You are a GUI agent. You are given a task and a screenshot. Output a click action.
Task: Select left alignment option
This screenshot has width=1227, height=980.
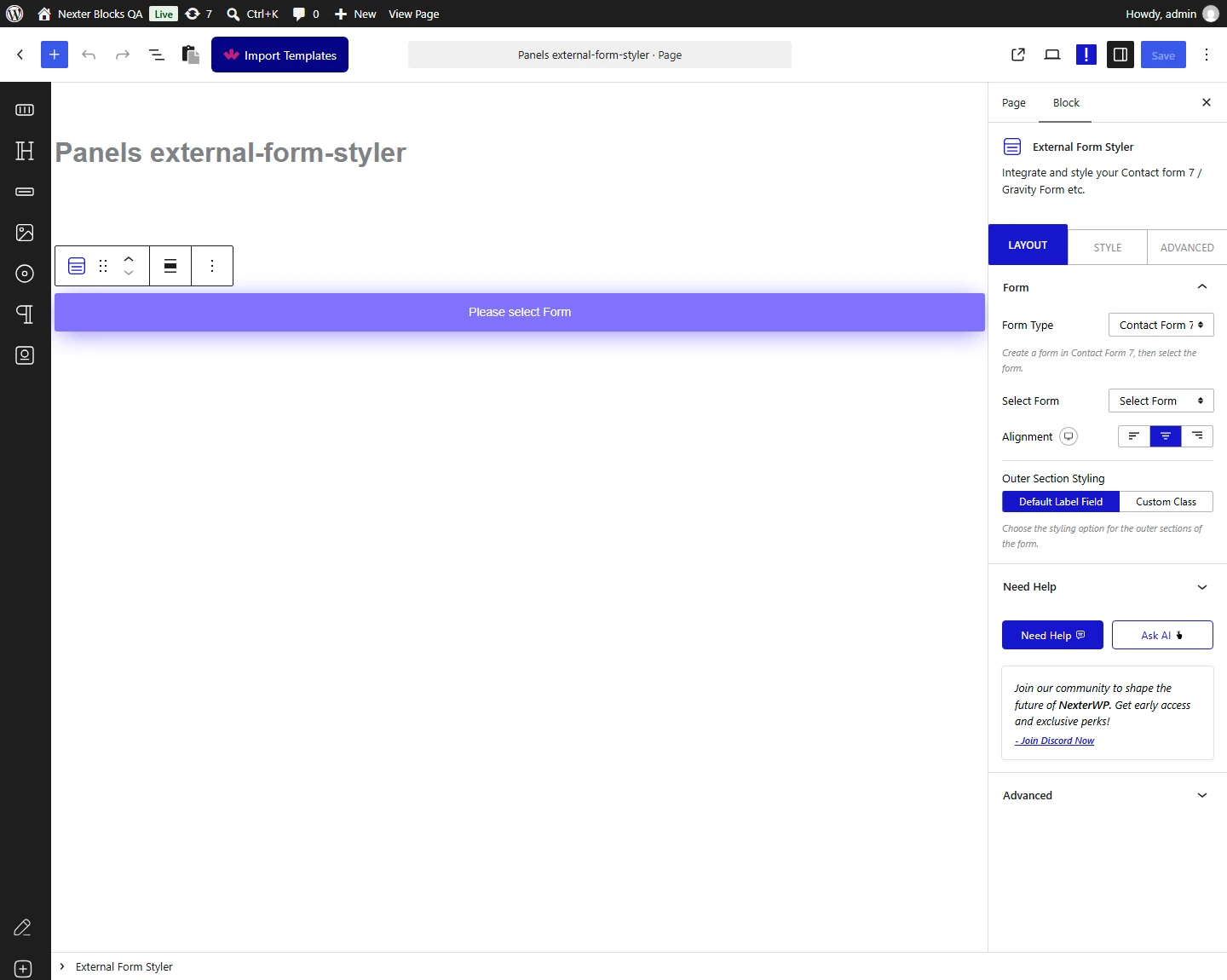click(1134, 436)
